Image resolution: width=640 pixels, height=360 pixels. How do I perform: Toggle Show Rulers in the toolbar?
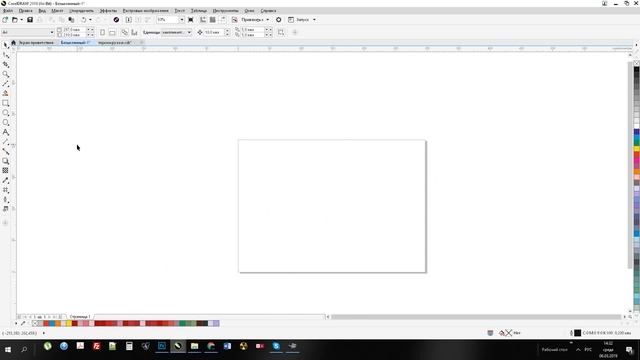pyautogui.click(x=203, y=20)
